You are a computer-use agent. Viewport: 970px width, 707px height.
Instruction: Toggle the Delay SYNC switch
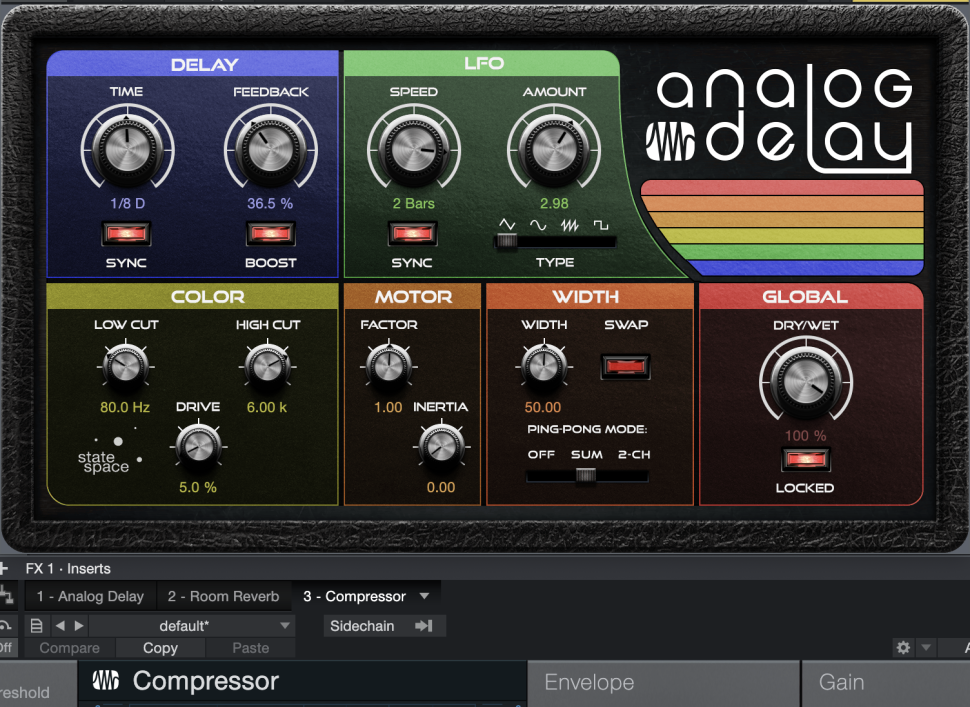126,235
